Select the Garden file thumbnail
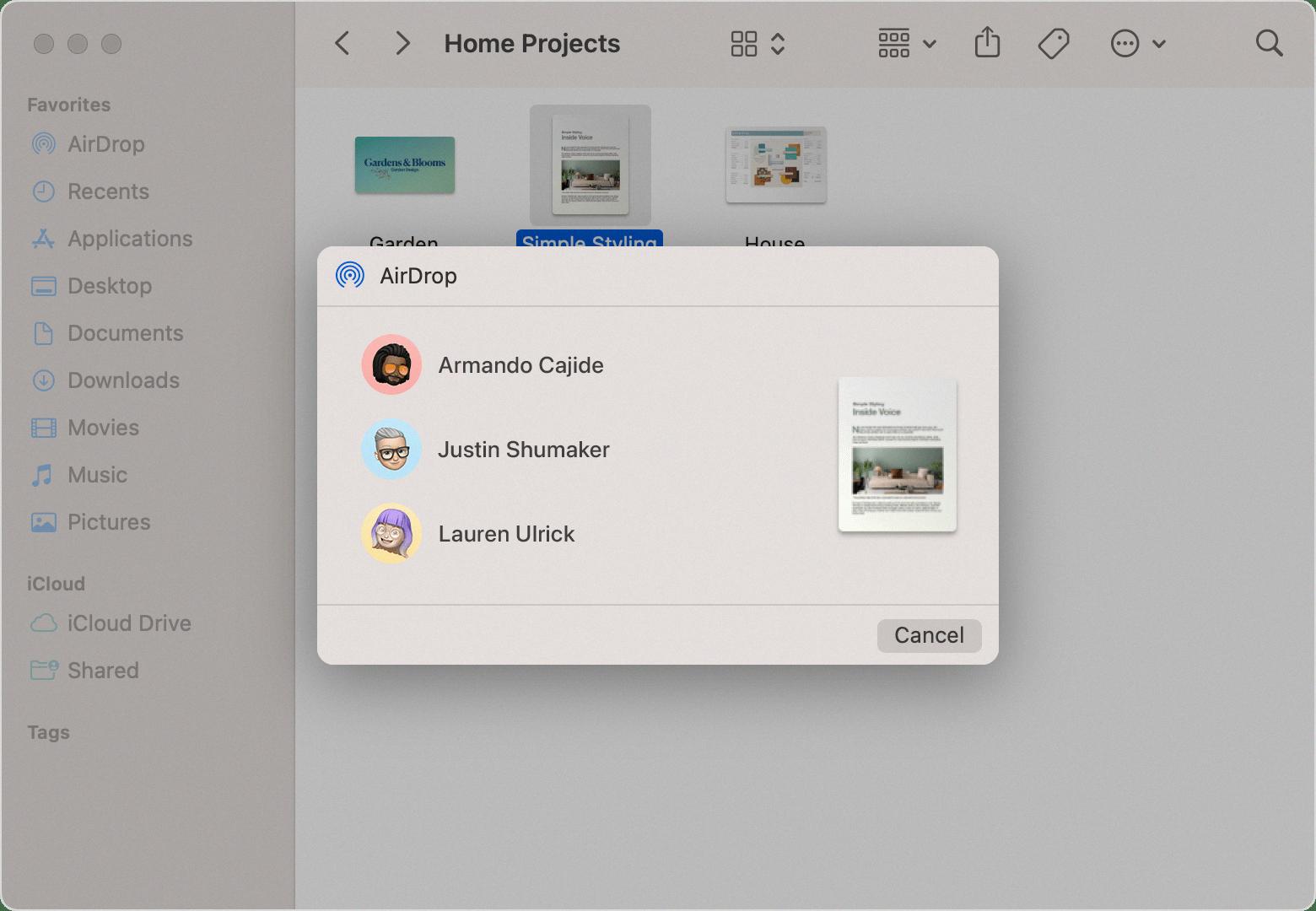Viewport: 1316px width, 911px height. [405, 164]
